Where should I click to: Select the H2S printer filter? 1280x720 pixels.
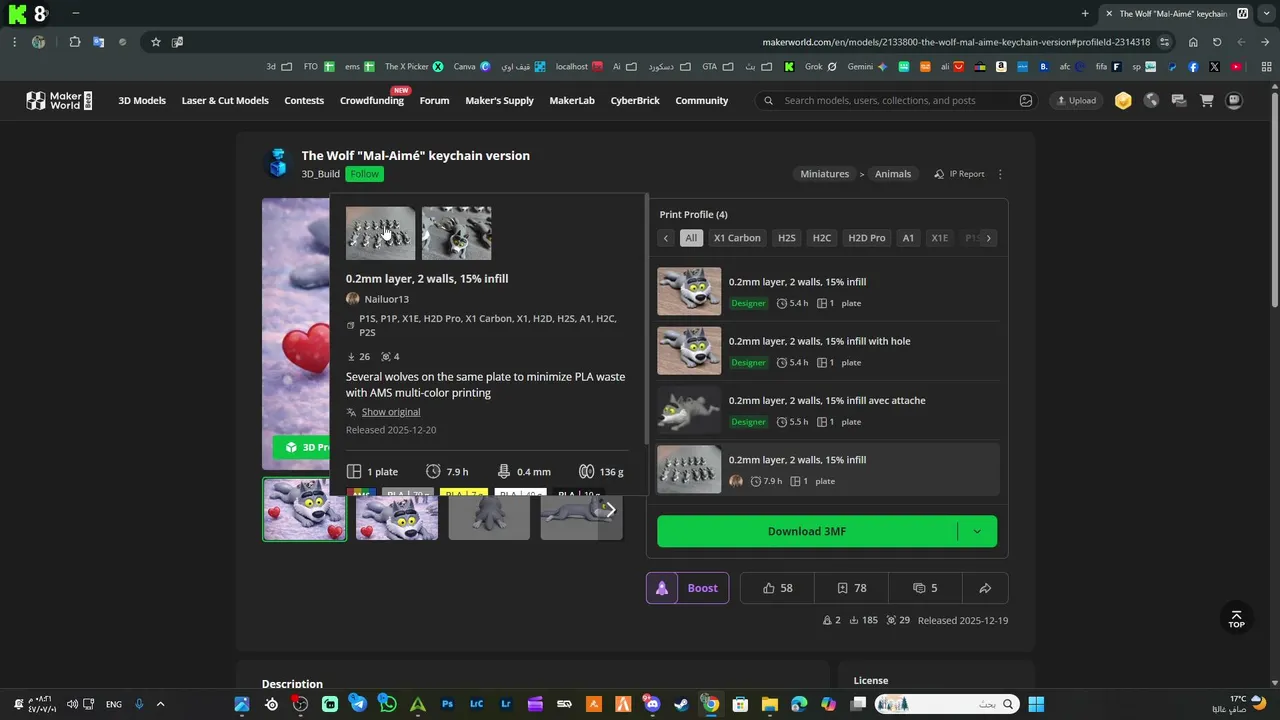tap(787, 238)
